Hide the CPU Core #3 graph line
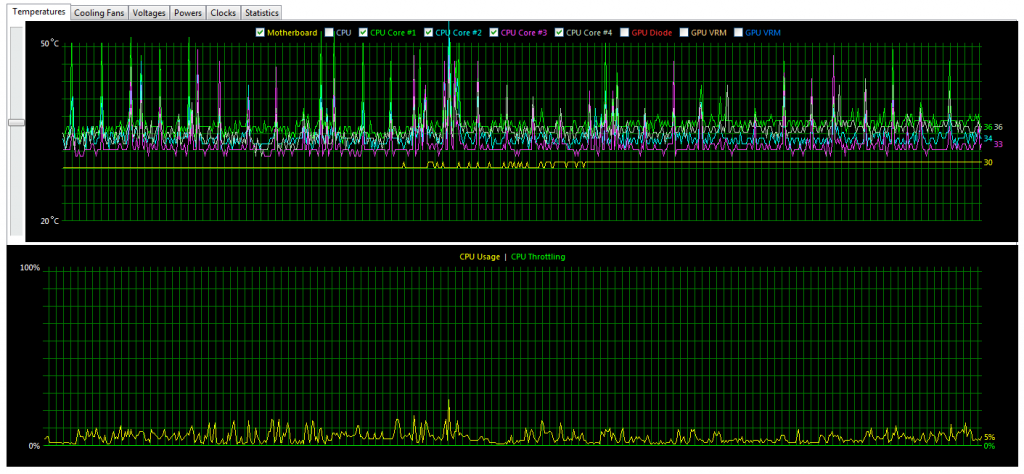 494,32
